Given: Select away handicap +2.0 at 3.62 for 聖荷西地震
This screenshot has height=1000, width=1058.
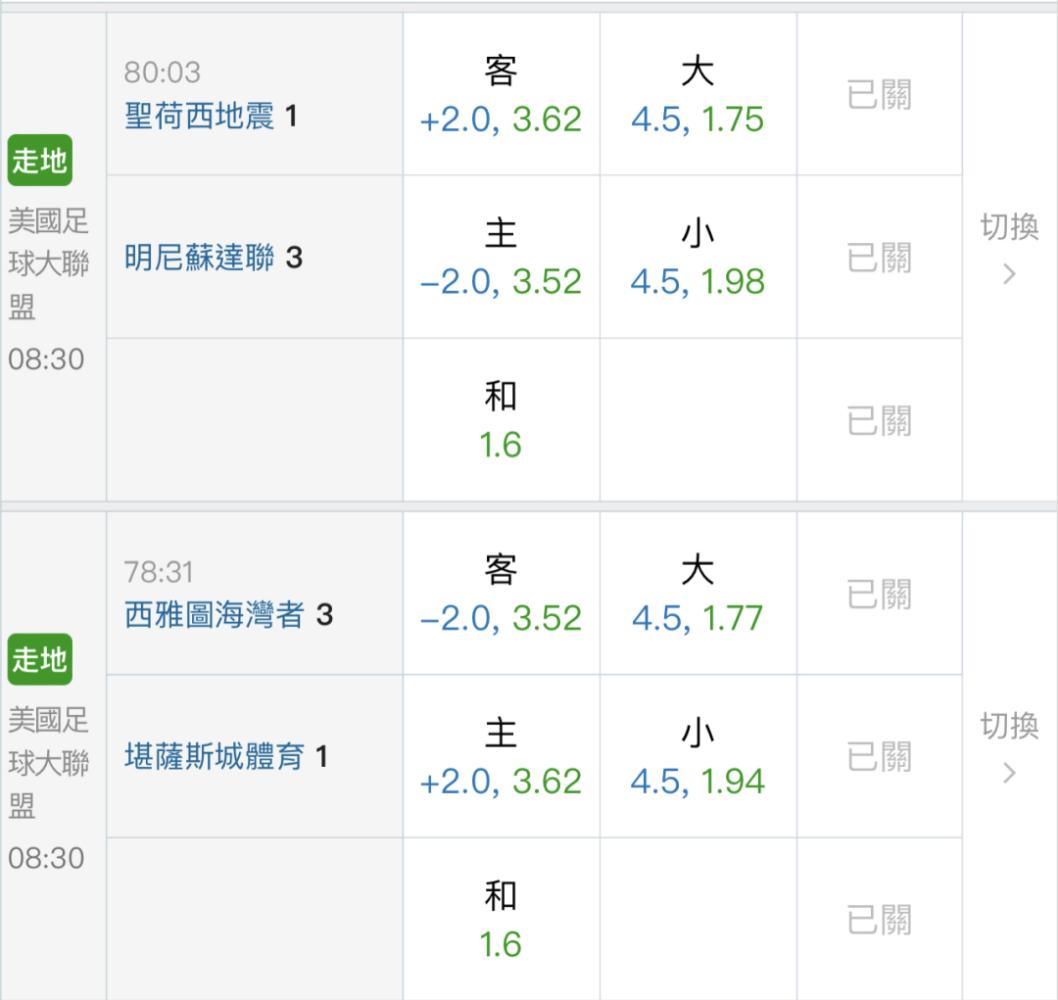Looking at the screenshot, I should pos(501,94).
